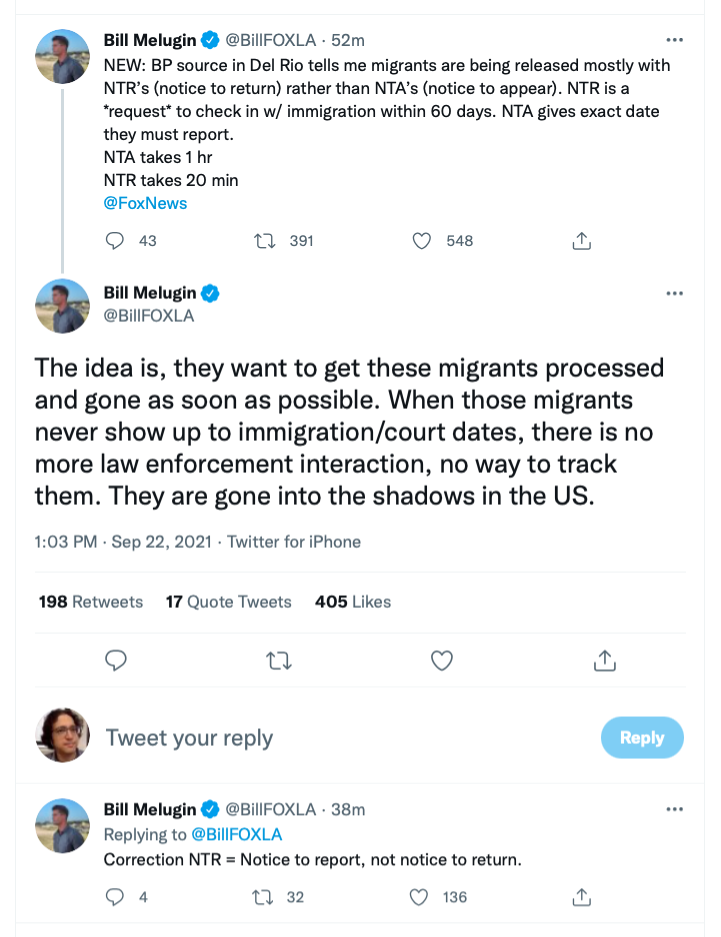View the 405 Likes list
The height and width of the screenshot is (937, 721).
pyautogui.click(x=353, y=602)
